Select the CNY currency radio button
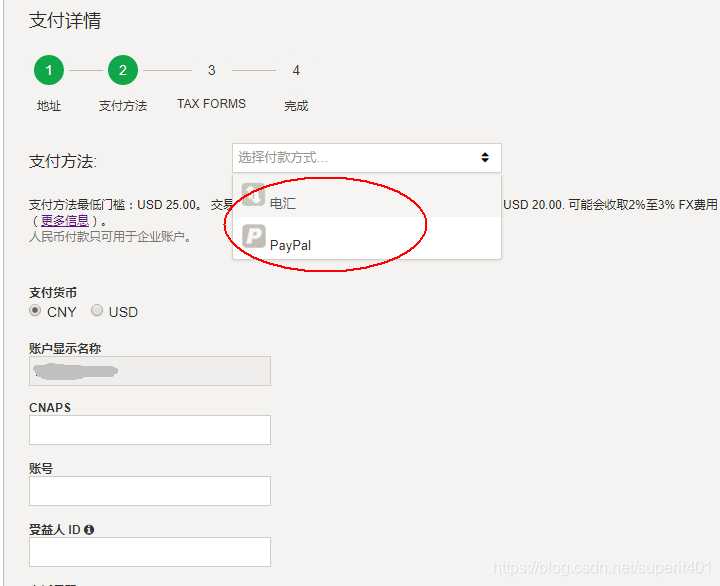The height and width of the screenshot is (586, 720). click(35, 310)
